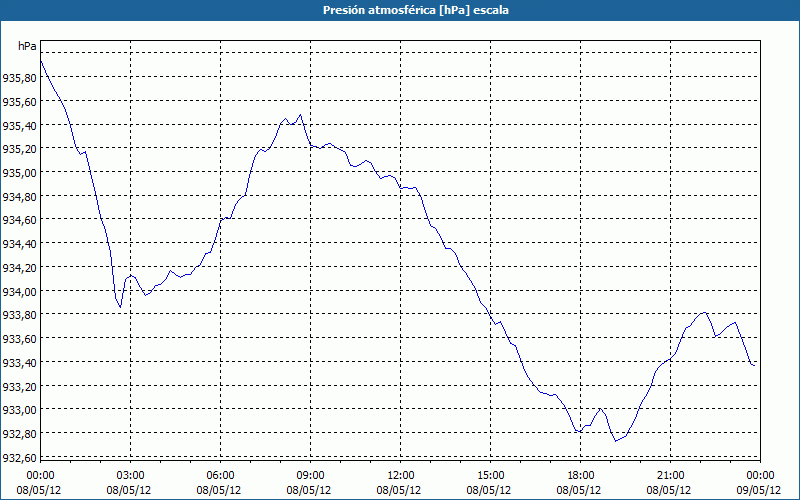Select the 933,40 y-axis label
The image size is (800, 500).
coord(19,362)
